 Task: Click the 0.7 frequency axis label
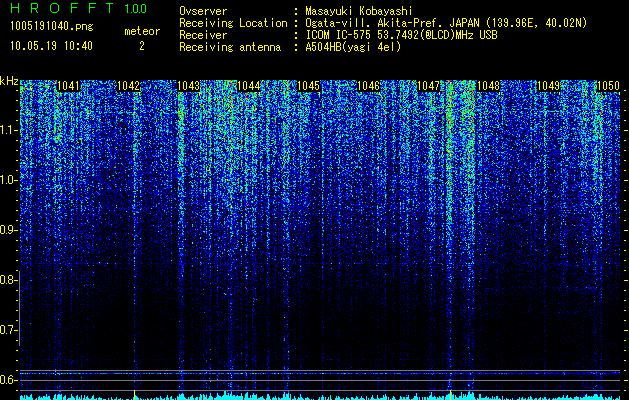tap(7, 330)
